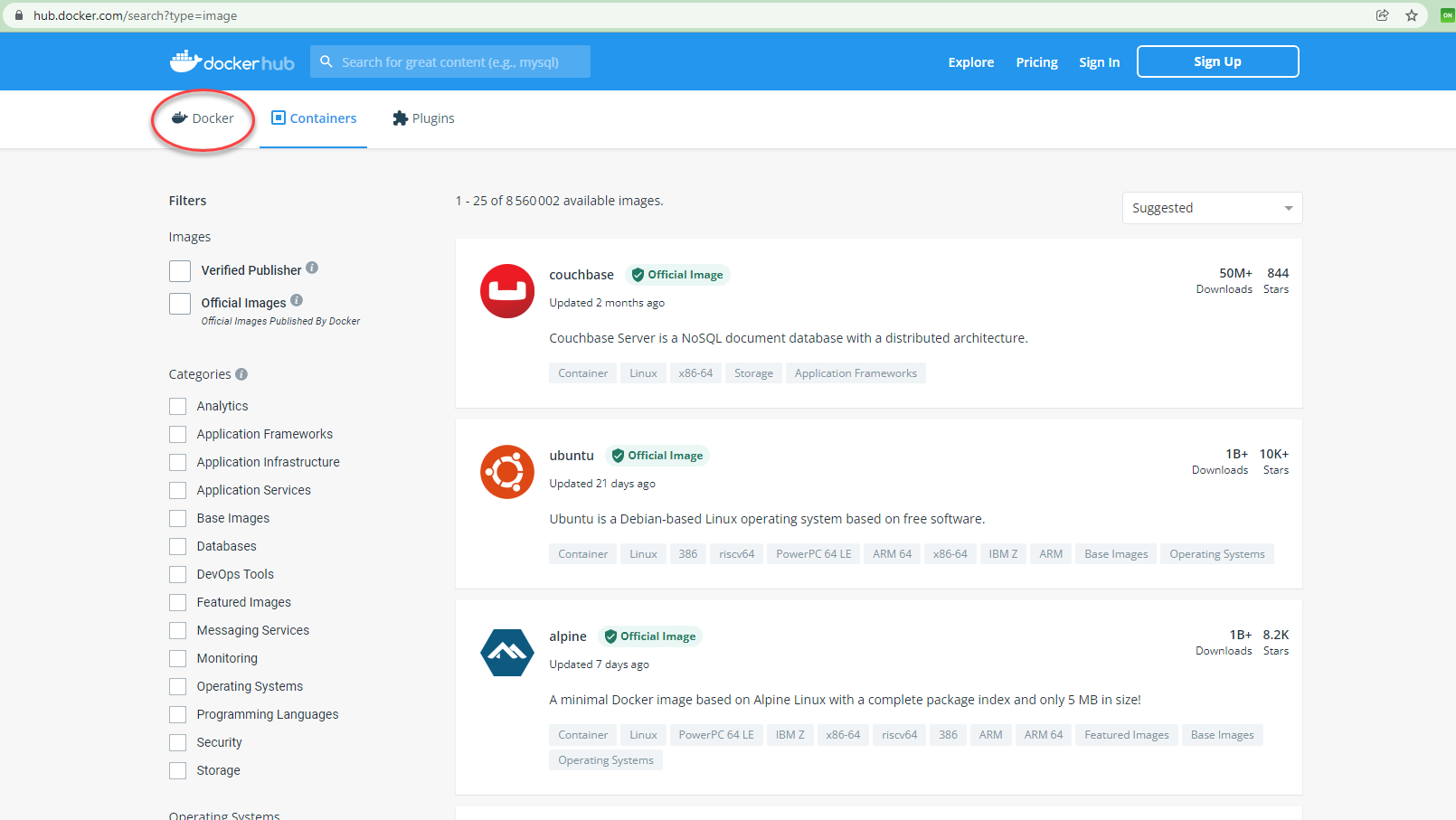The height and width of the screenshot is (820, 1456).
Task: Open the ubuntu logo thumbnail
Action: [507, 472]
